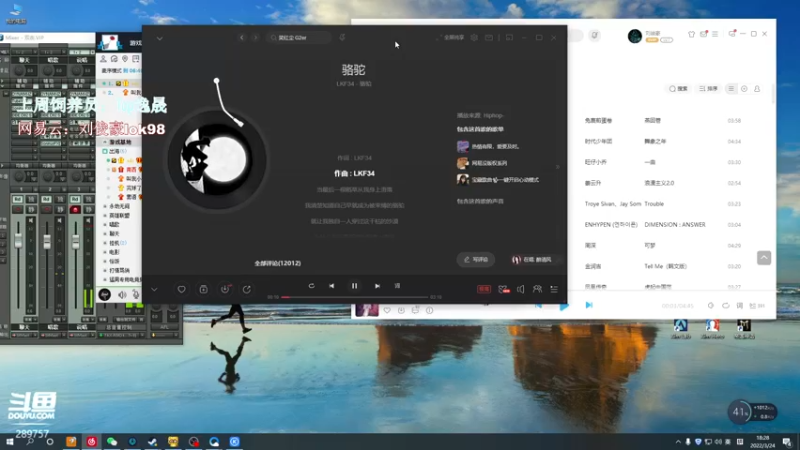Select the DIMENSION : ANSWER row by ENHYPEN

(x=663, y=224)
